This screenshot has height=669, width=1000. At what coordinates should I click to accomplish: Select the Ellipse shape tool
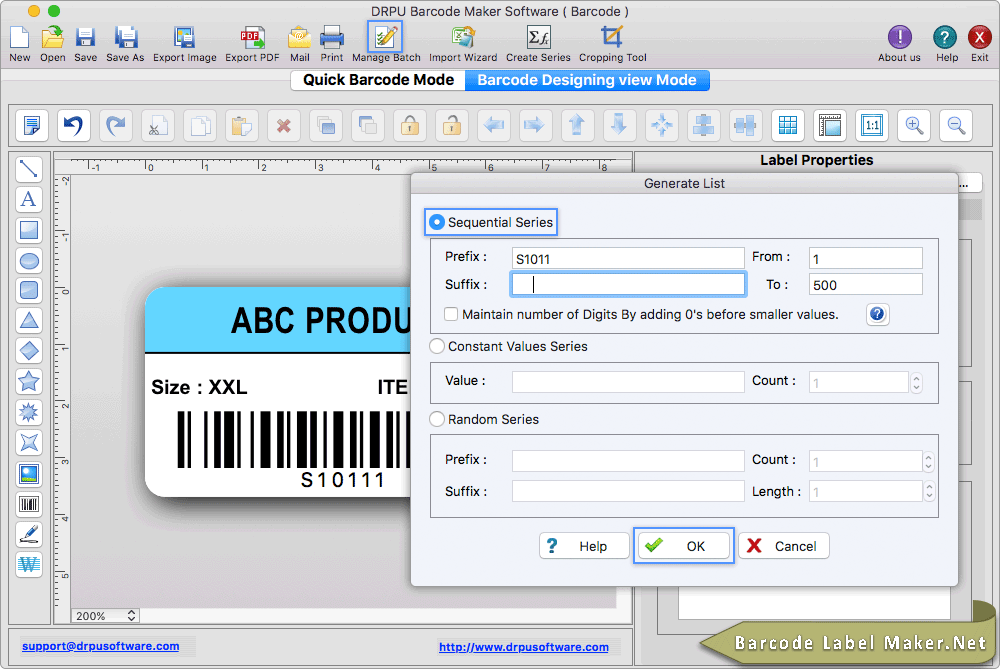pyautogui.click(x=29, y=260)
